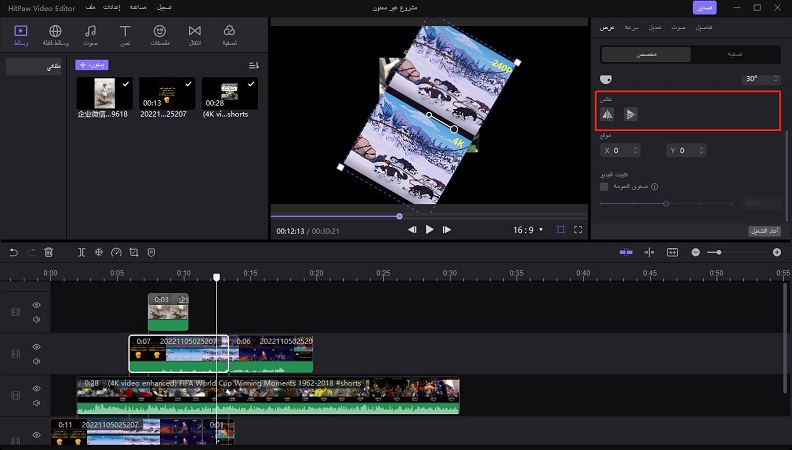792x450 pixels.
Task: Mute the FIFA World Cup video track
Action: point(36,403)
